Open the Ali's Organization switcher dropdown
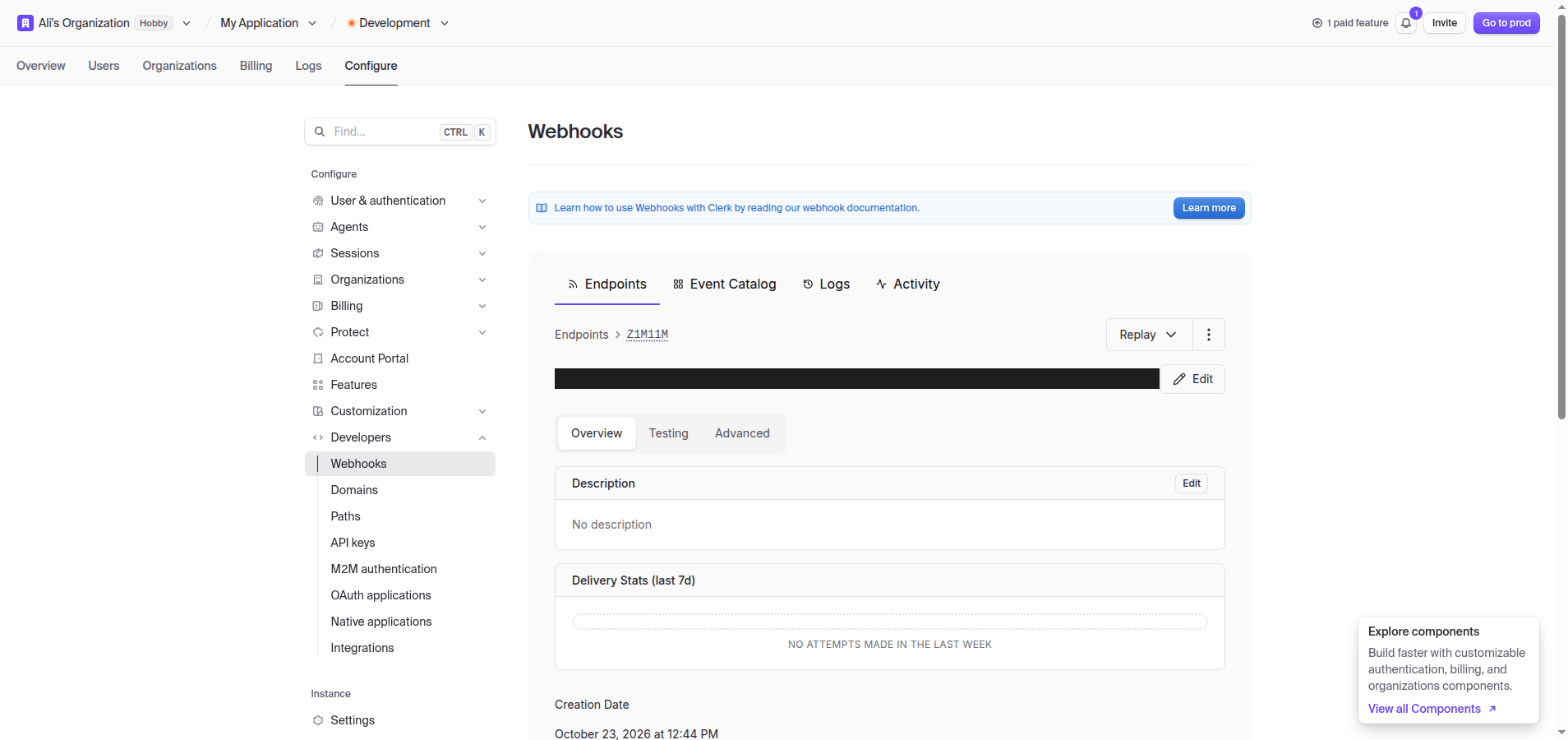 pos(187,23)
